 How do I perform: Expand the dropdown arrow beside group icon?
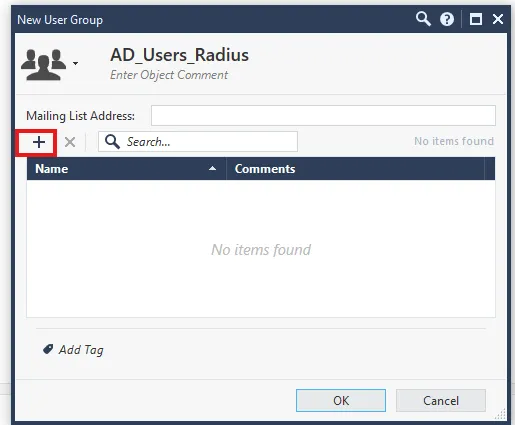76,63
